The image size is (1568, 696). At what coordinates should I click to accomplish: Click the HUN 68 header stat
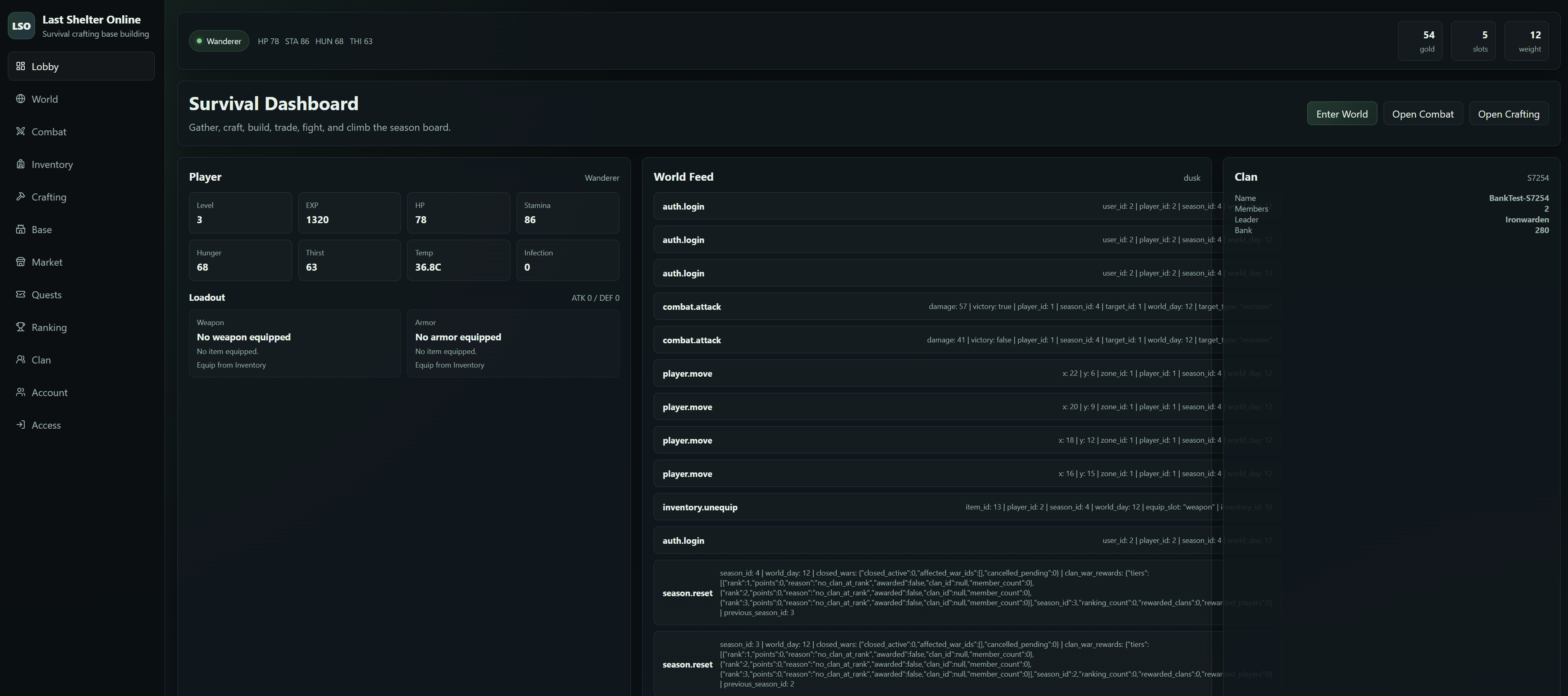pos(329,41)
